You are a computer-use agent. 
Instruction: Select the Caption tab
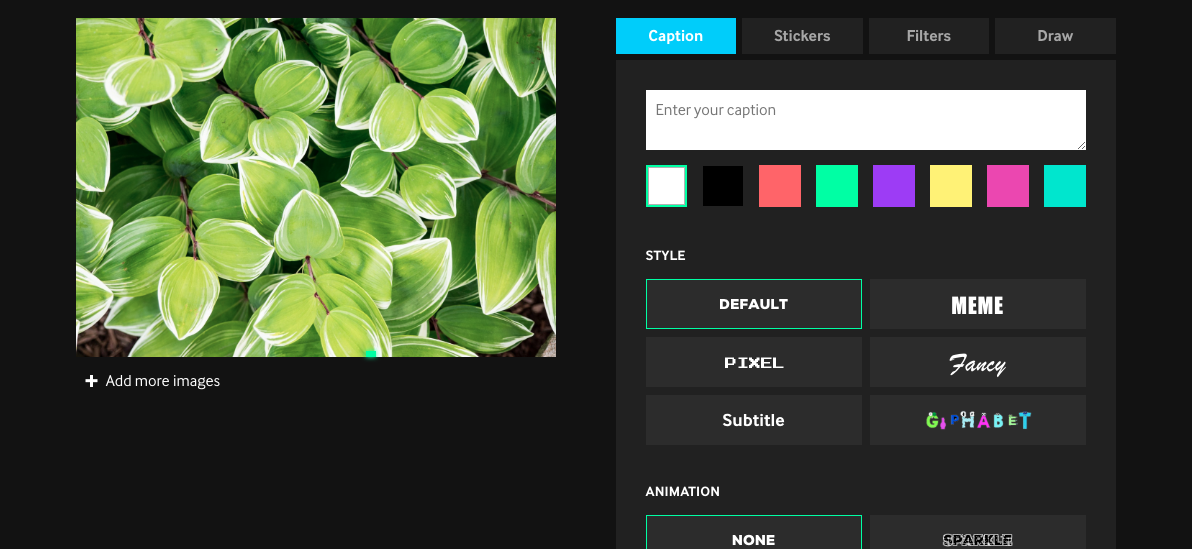(x=675, y=36)
